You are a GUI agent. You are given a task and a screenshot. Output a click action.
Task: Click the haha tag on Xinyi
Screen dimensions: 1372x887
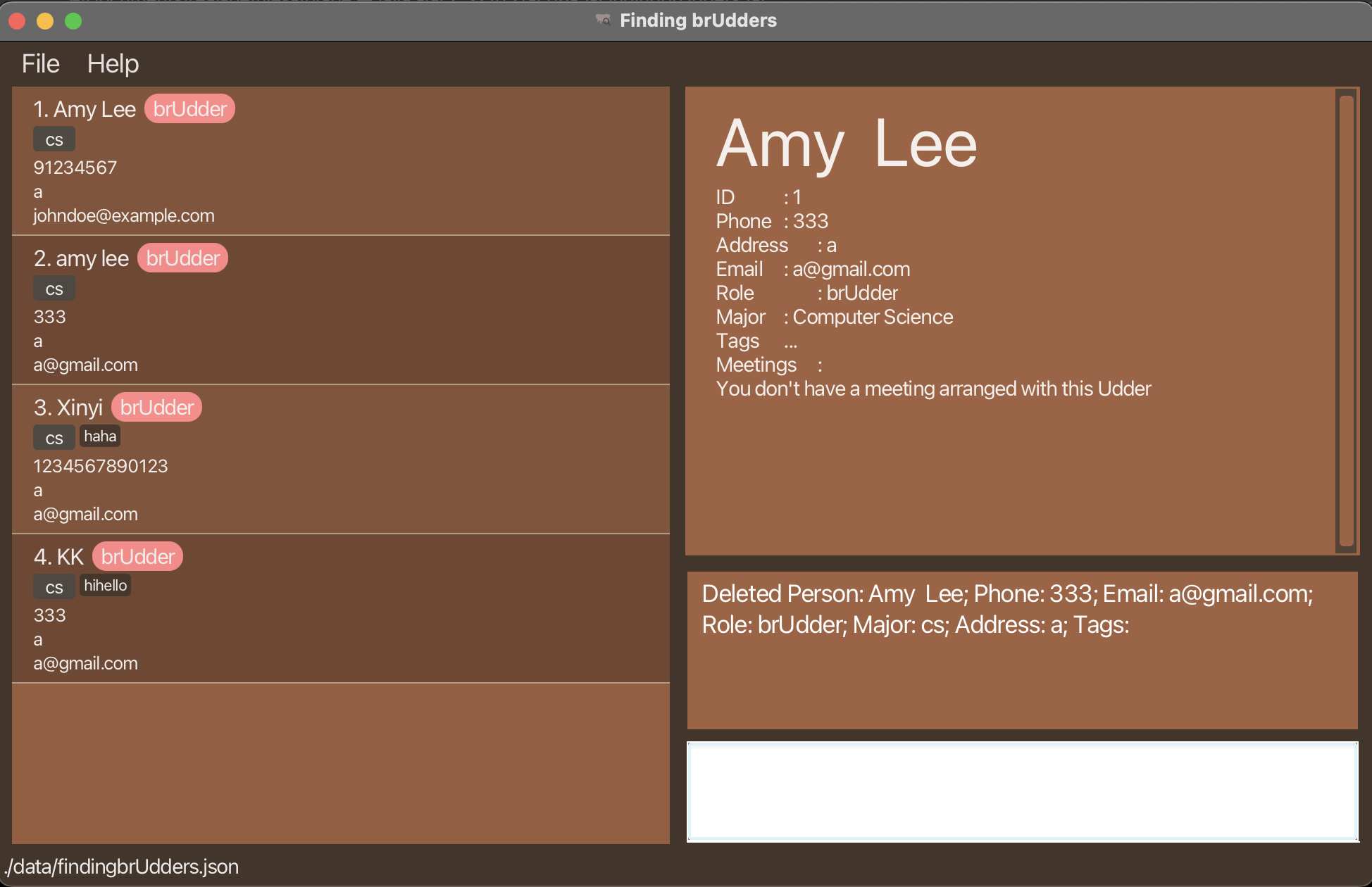(x=100, y=436)
